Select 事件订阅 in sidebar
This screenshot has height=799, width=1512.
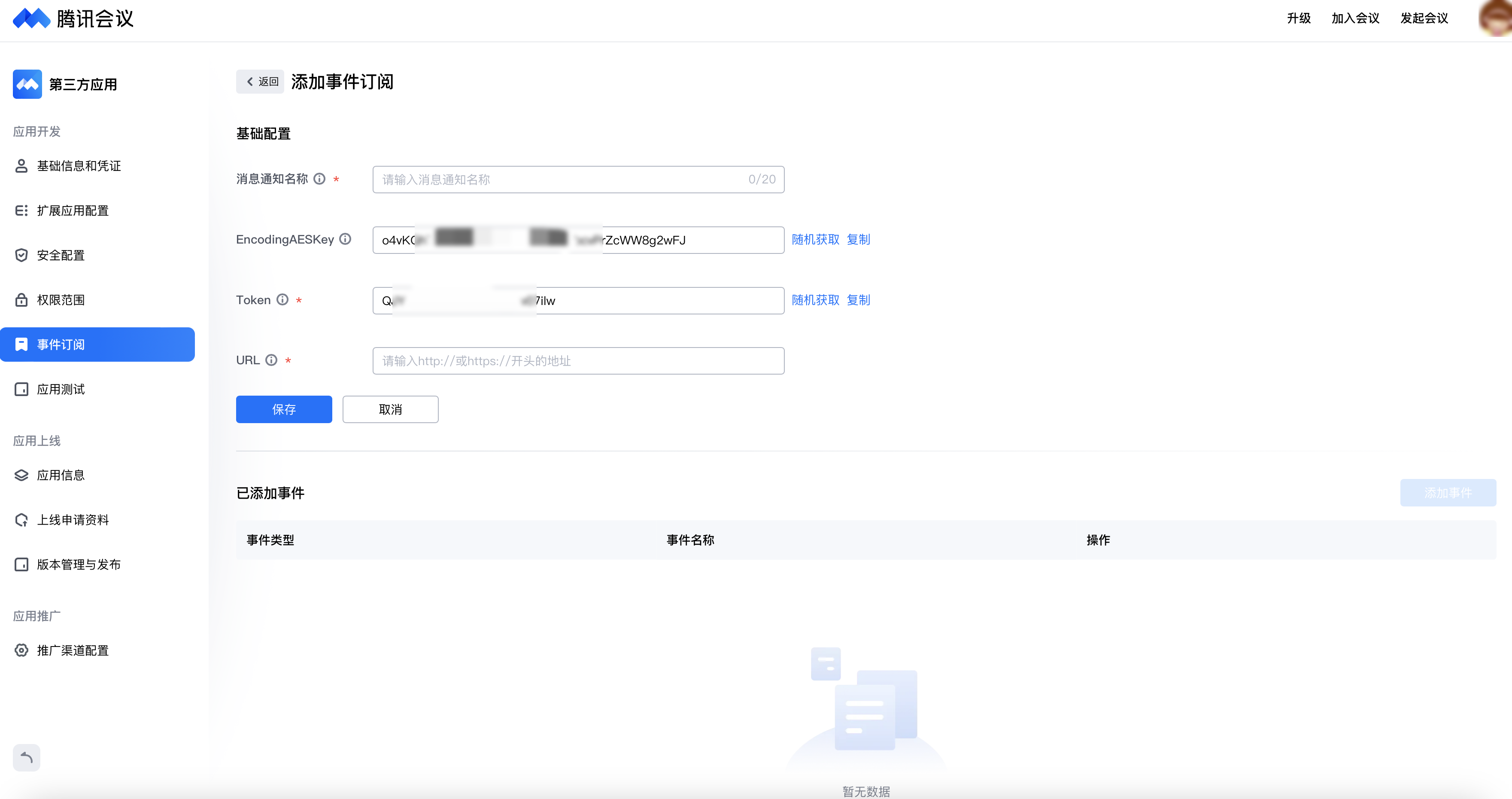coord(97,345)
